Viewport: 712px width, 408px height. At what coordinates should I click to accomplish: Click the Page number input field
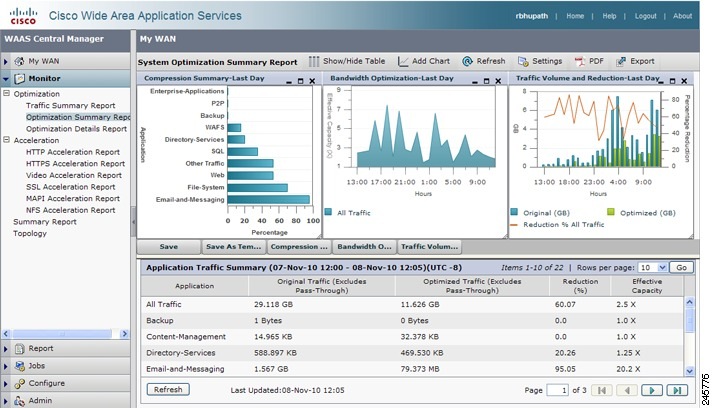tap(558, 390)
